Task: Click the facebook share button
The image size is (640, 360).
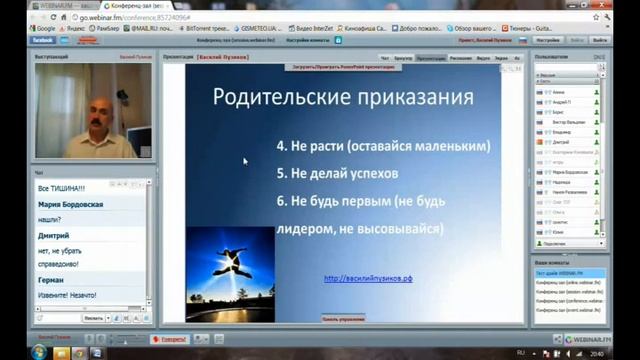Action: tap(42, 40)
